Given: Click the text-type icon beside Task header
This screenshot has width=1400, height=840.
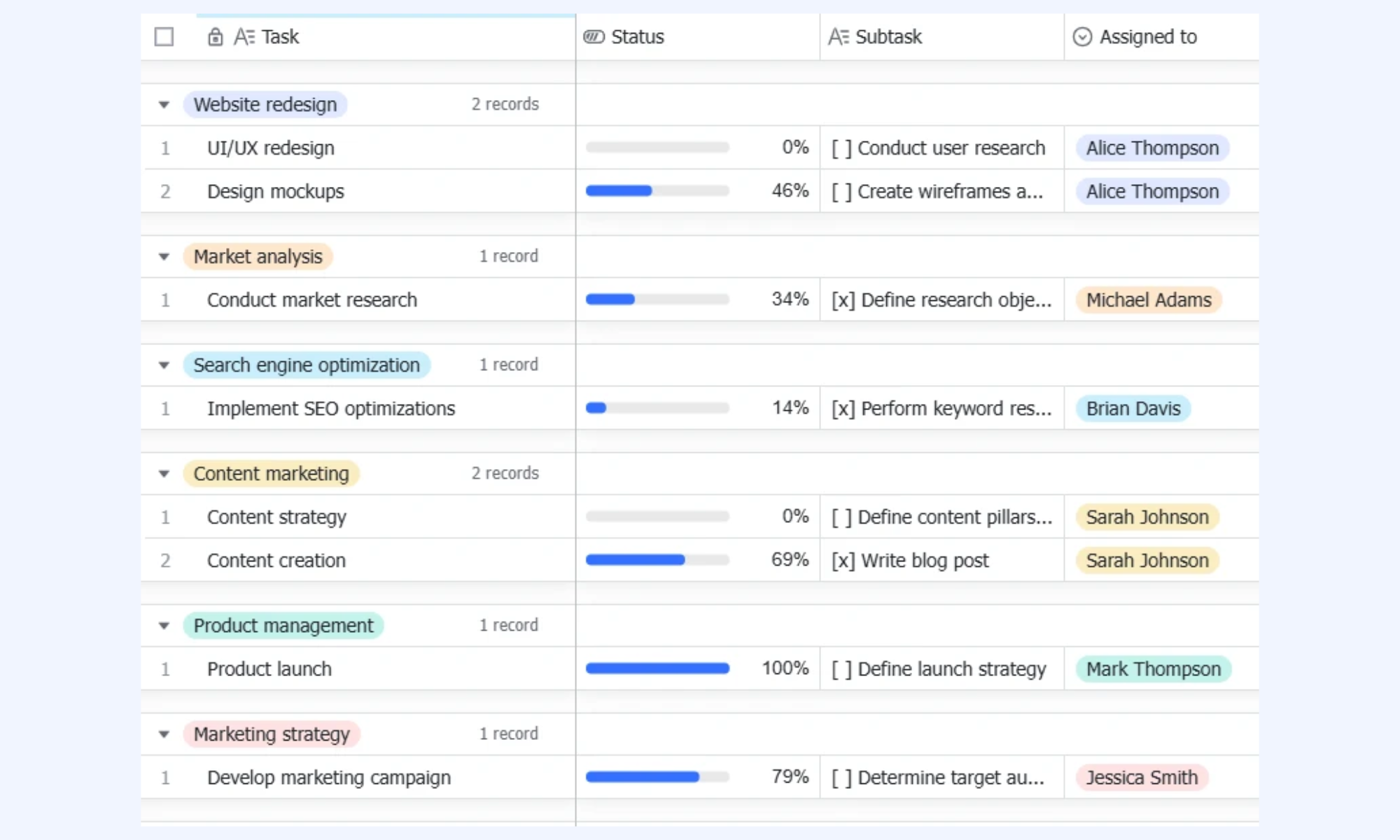Looking at the screenshot, I should click(244, 37).
